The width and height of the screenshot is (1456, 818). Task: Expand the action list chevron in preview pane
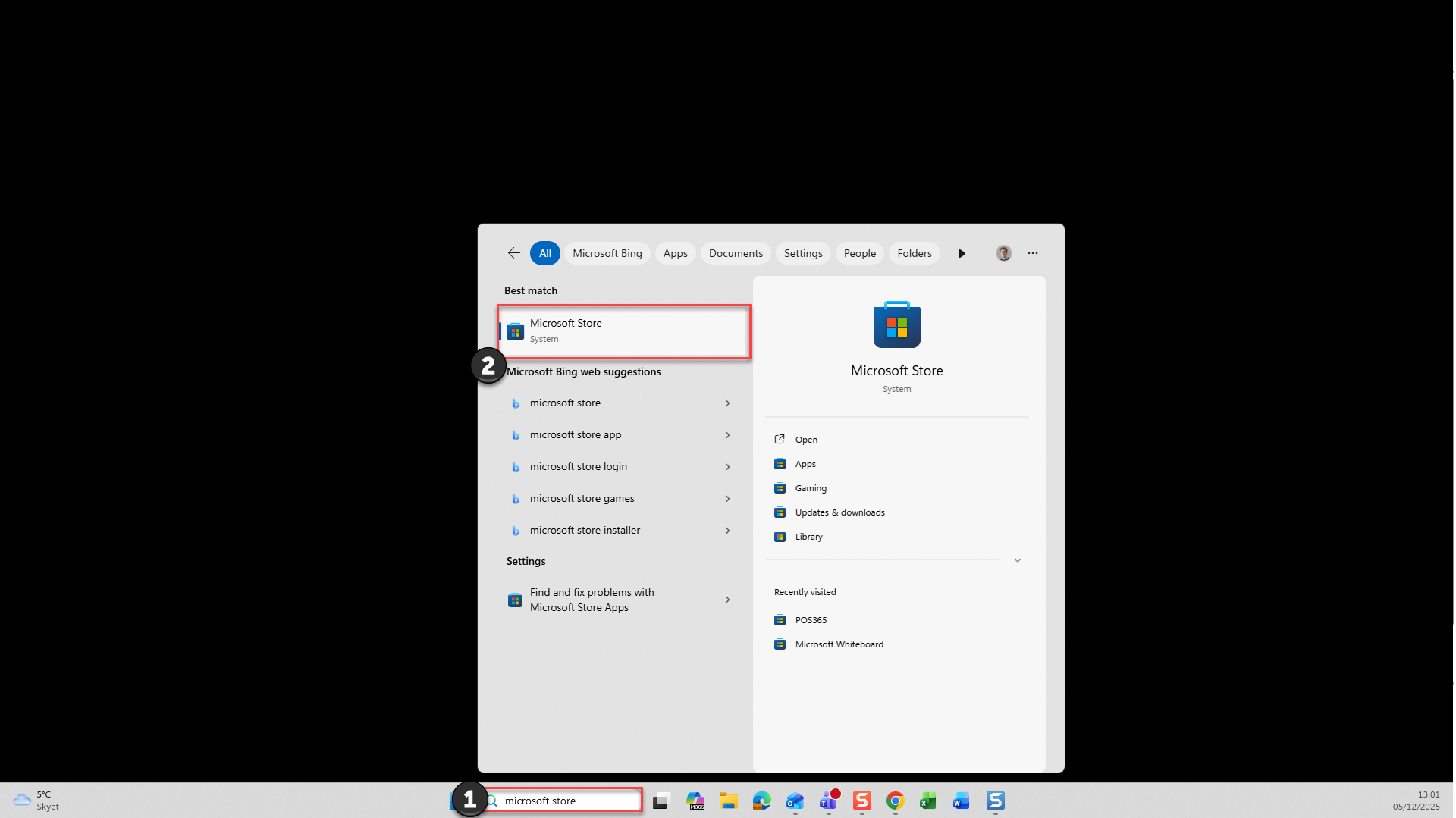[x=1018, y=560]
